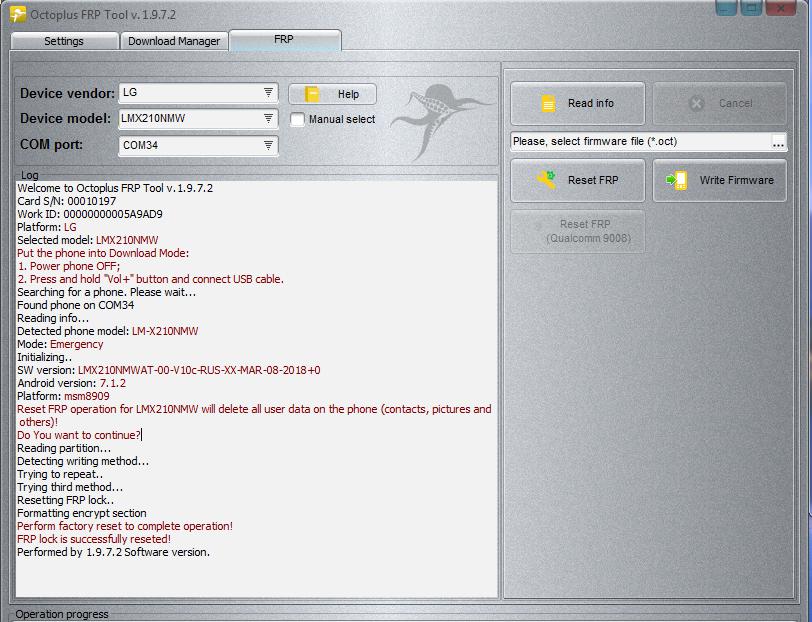Click Reset FRP (Qualcomm 9008) button

coord(578,232)
